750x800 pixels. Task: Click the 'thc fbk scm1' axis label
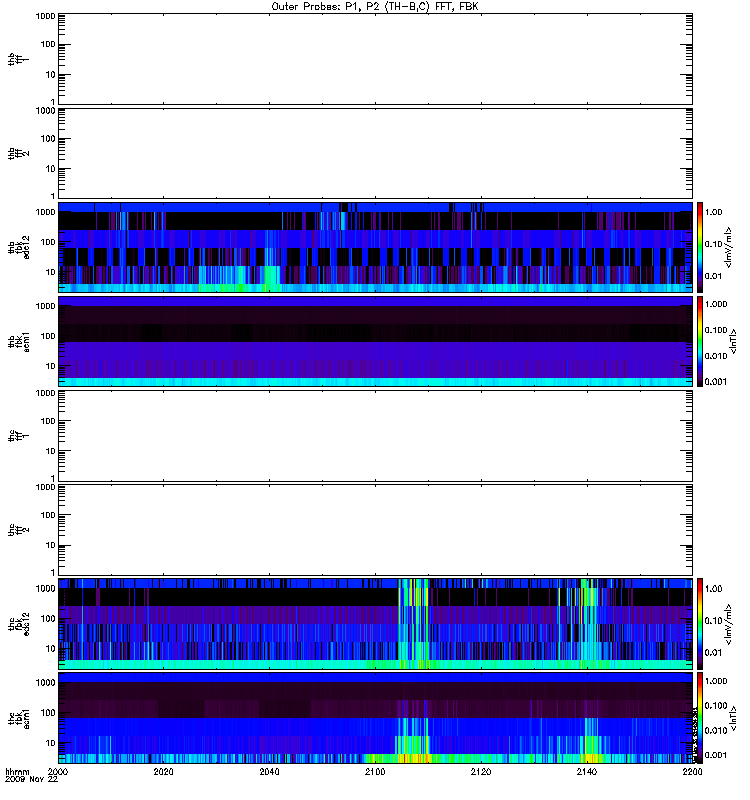click(18, 718)
